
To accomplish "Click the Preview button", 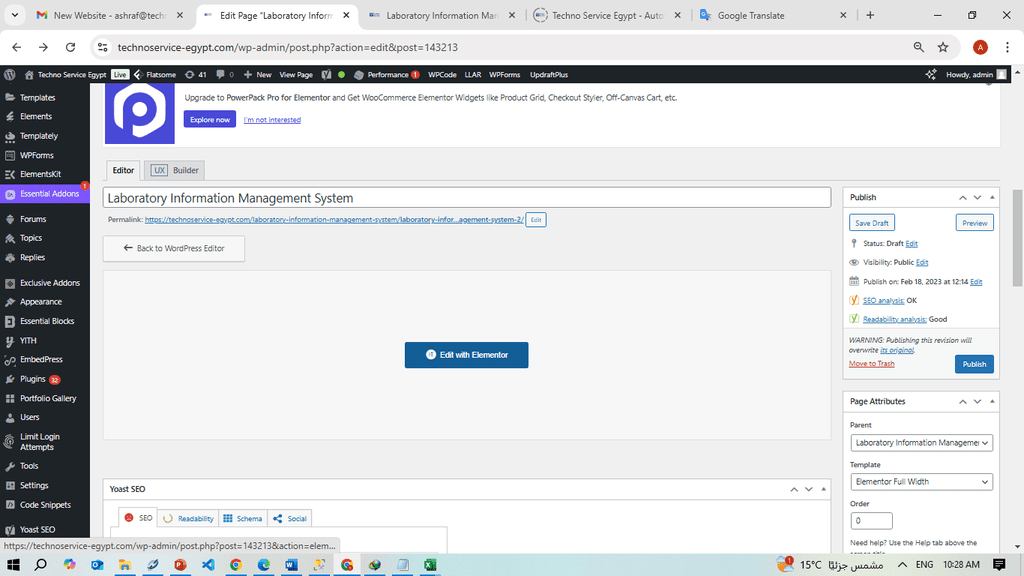I will [974, 223].
